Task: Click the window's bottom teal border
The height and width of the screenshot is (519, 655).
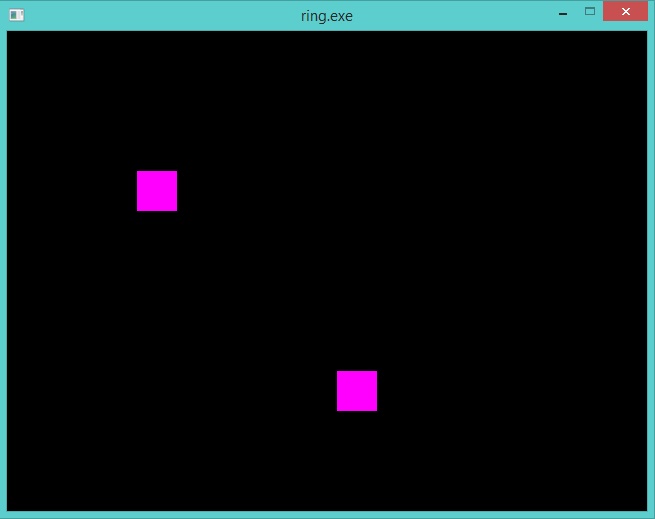Action: pyautogui.click(x=327, y=514)
